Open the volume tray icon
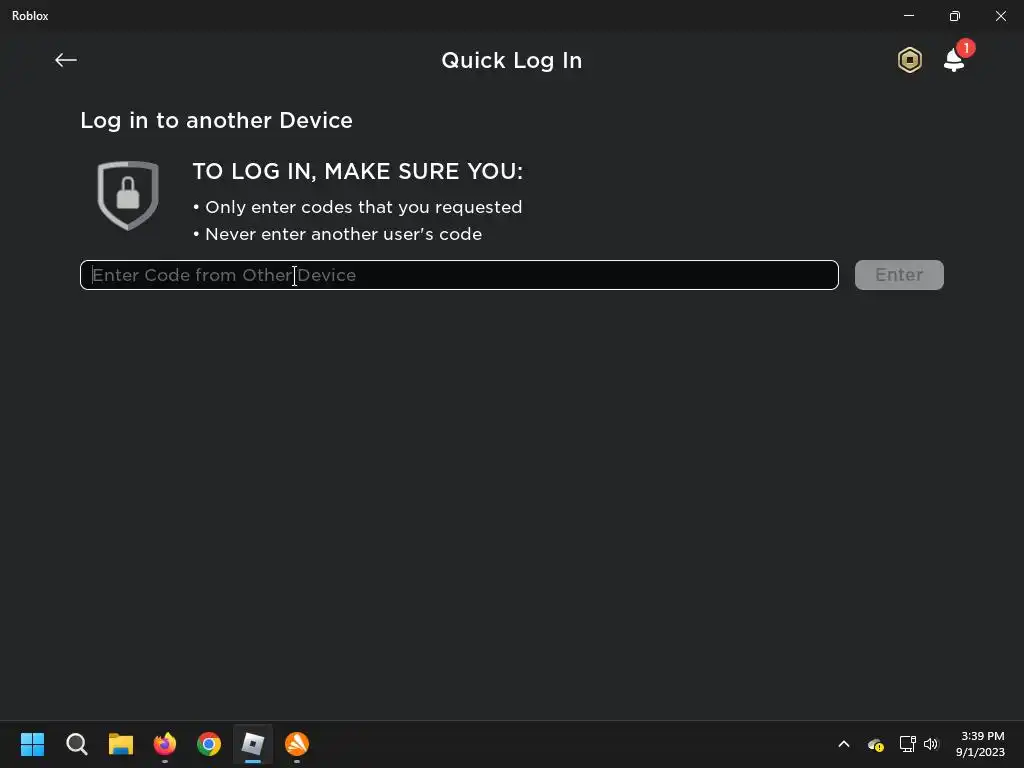 pos(931,744)
